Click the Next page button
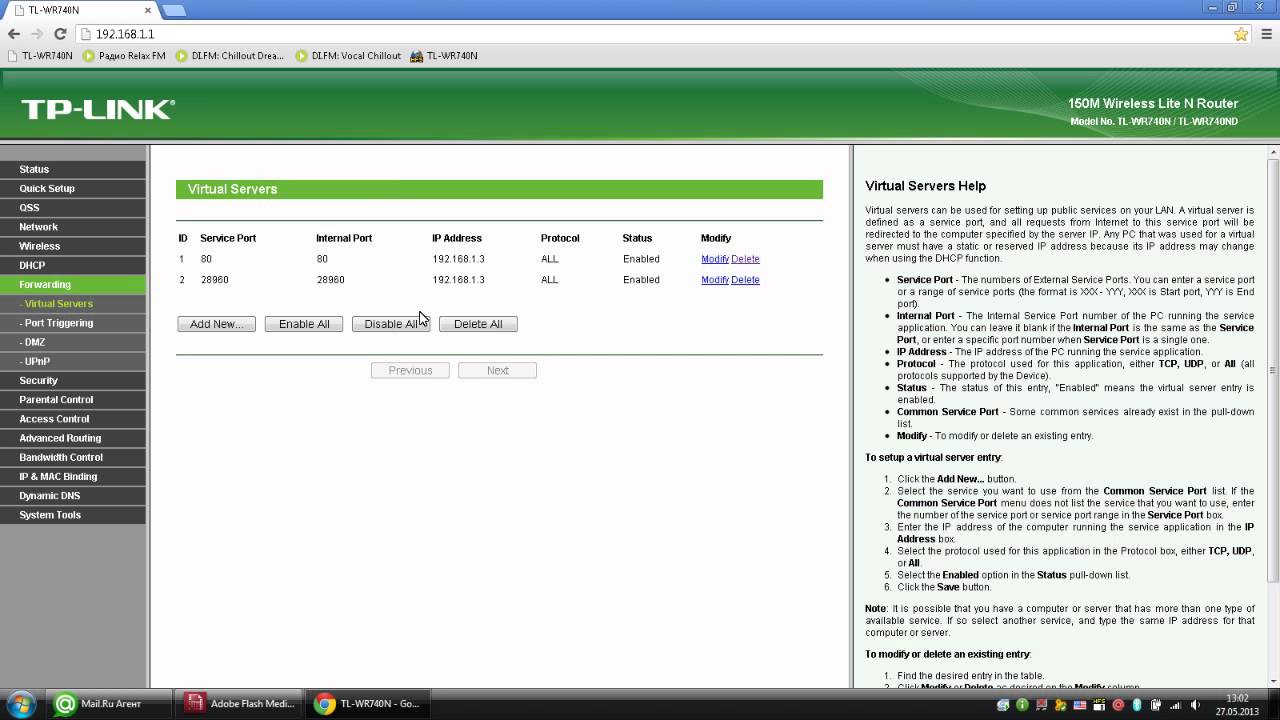This screenshot has height=720, width=1280. [x=497, y=370]
